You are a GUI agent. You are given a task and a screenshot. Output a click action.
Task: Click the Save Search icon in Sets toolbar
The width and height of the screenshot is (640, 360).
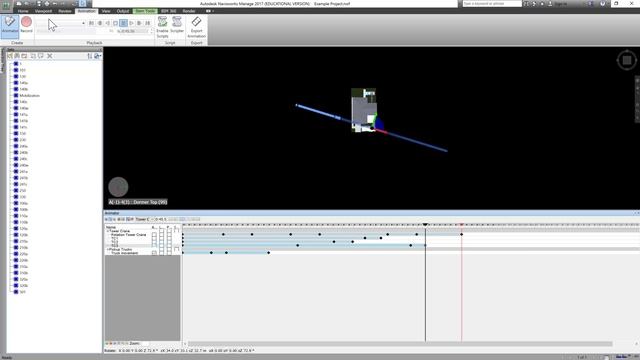click(x=17, y=56)
